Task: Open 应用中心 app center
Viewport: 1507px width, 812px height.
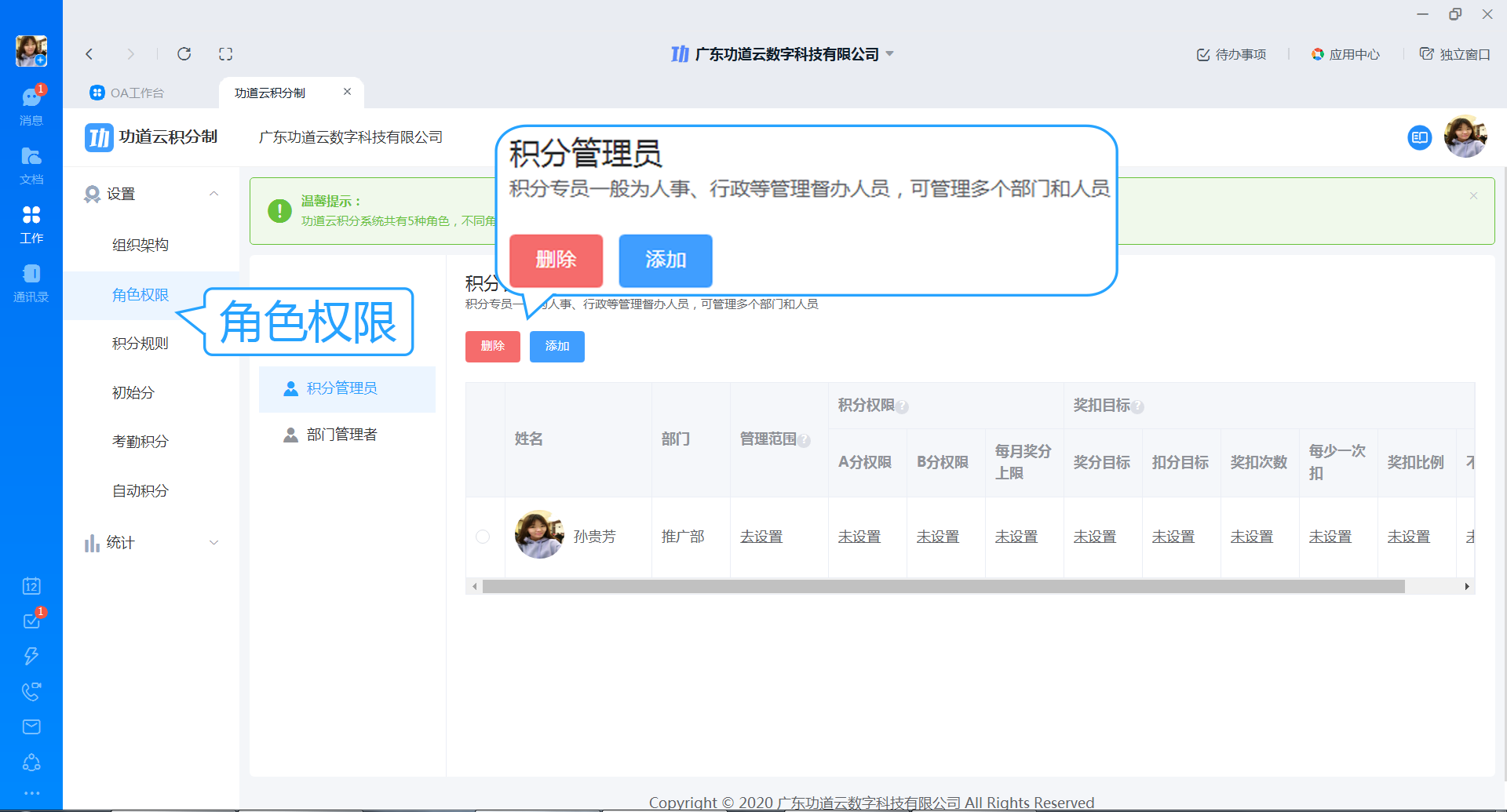Action: [x=1345, y=54]
